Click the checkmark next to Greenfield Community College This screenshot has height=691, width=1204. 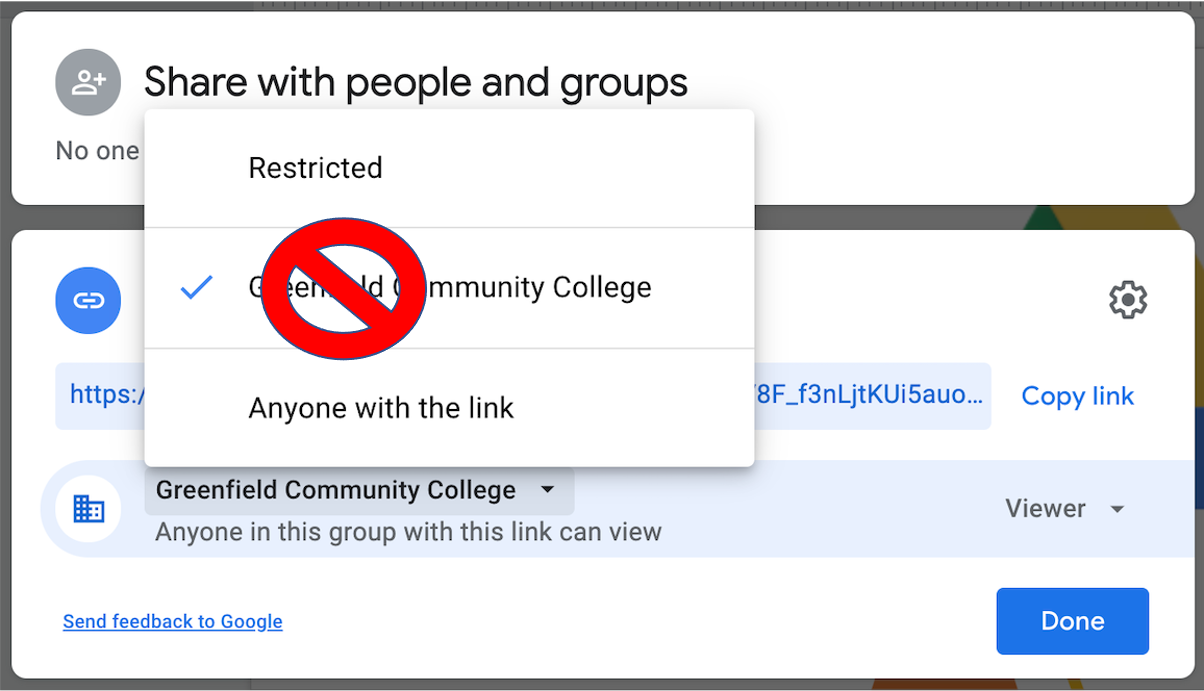pos(196,288)
